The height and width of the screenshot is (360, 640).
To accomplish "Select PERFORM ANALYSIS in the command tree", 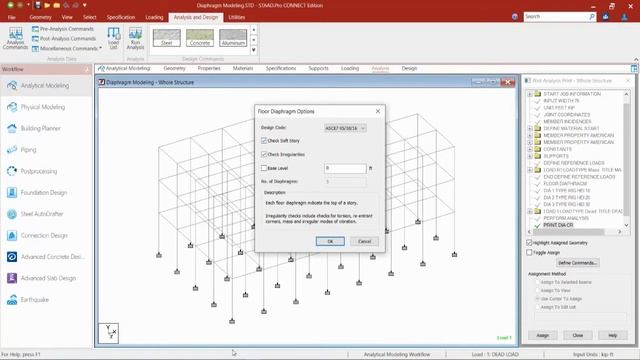I will pos(566,218).
